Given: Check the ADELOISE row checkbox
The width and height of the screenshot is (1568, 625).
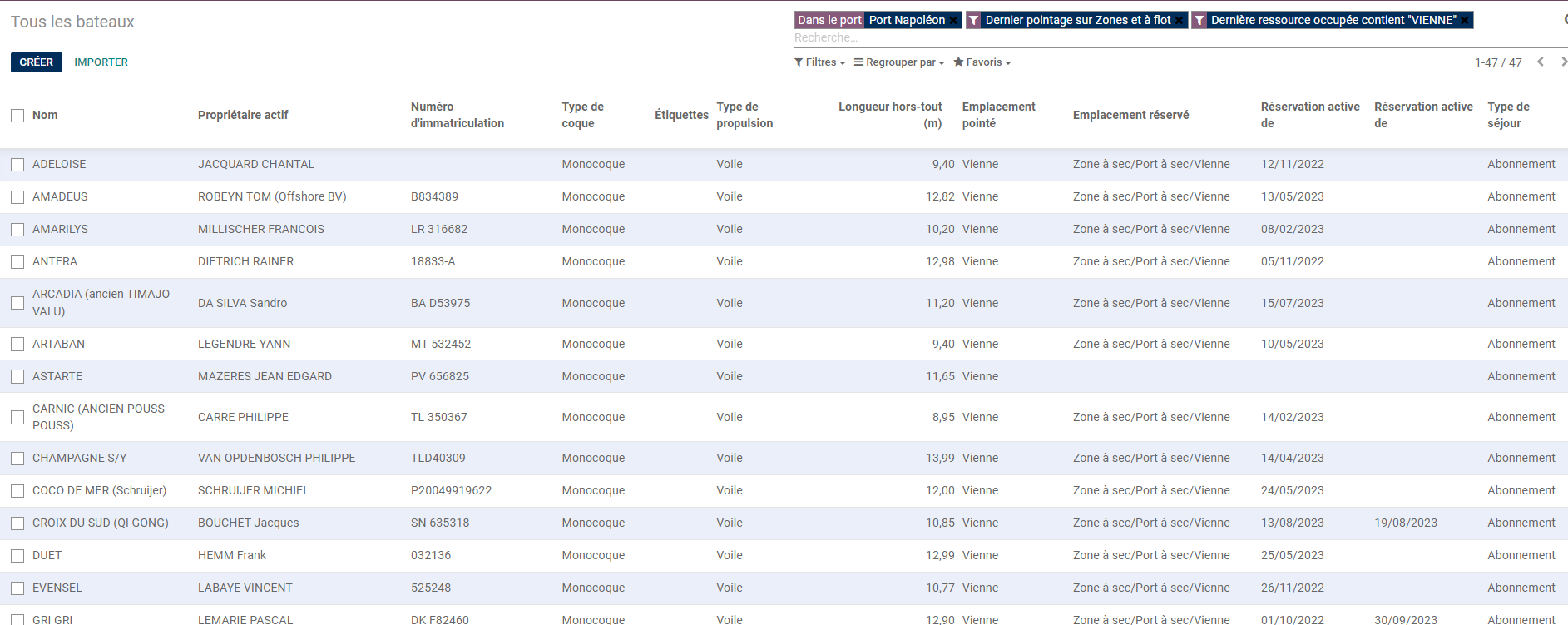Looking at the screenshot, I should click(17, 165).
